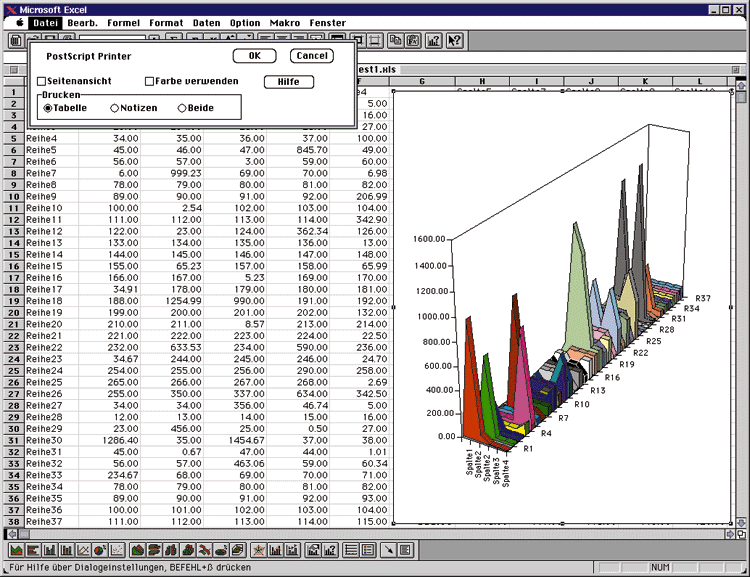
Task: Select the line chart type icon
Action: click(x=83, y=550)
